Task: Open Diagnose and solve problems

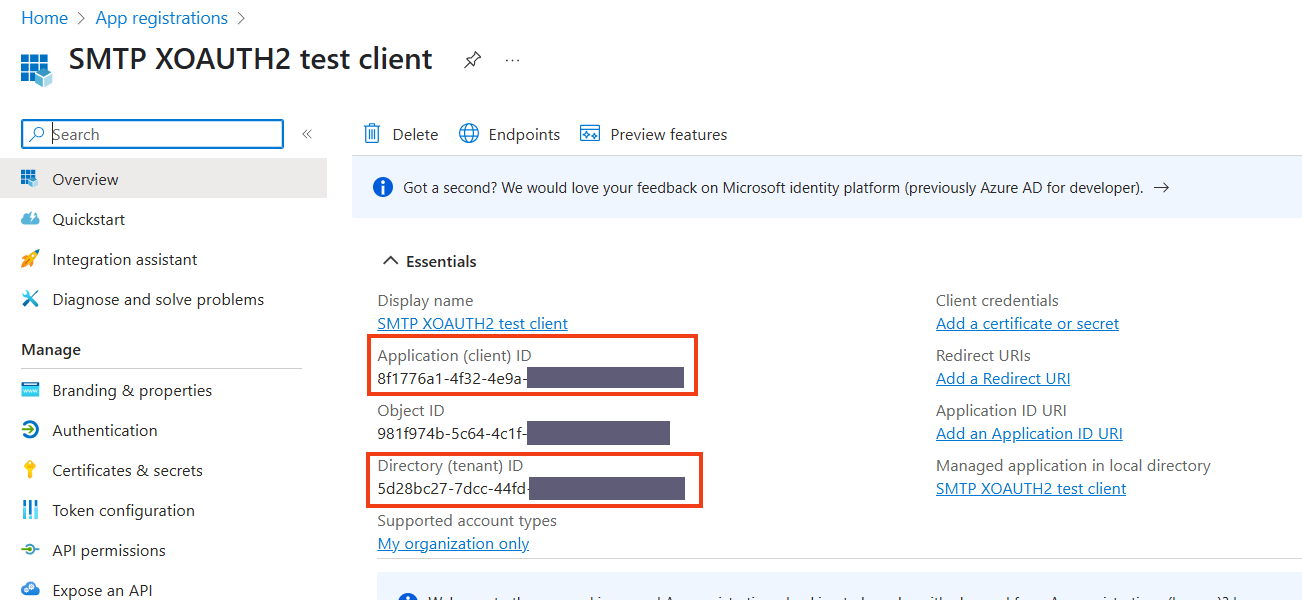Action: click(163, 299)
